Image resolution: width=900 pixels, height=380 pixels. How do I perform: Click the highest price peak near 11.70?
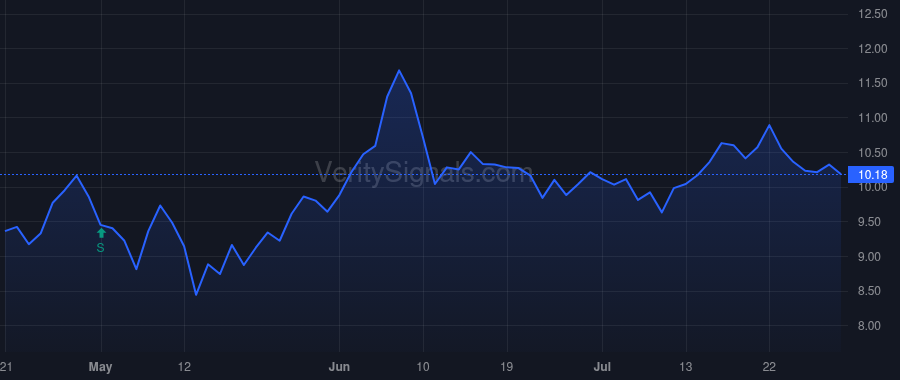point(399,71)
